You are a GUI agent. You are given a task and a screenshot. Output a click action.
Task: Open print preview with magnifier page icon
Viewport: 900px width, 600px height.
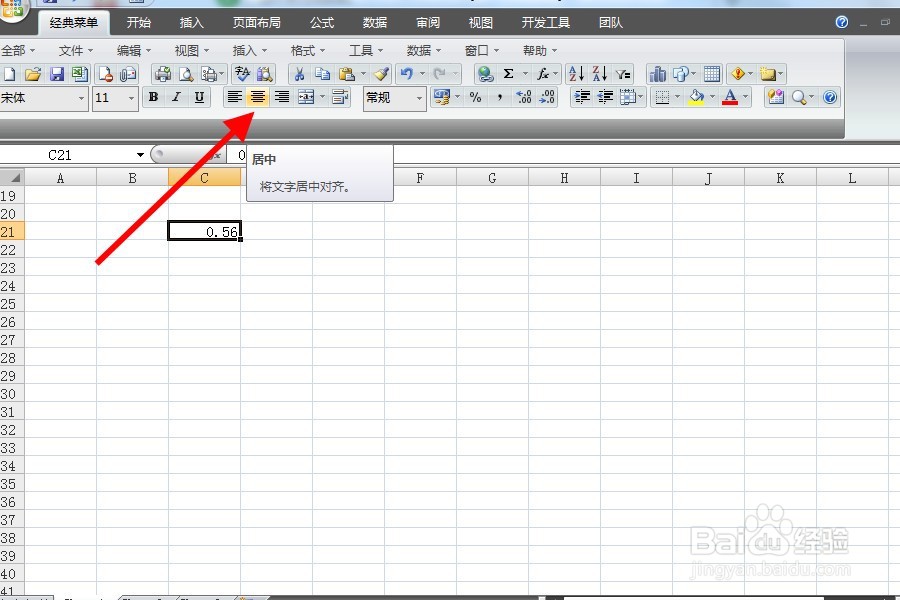(186, 74)
